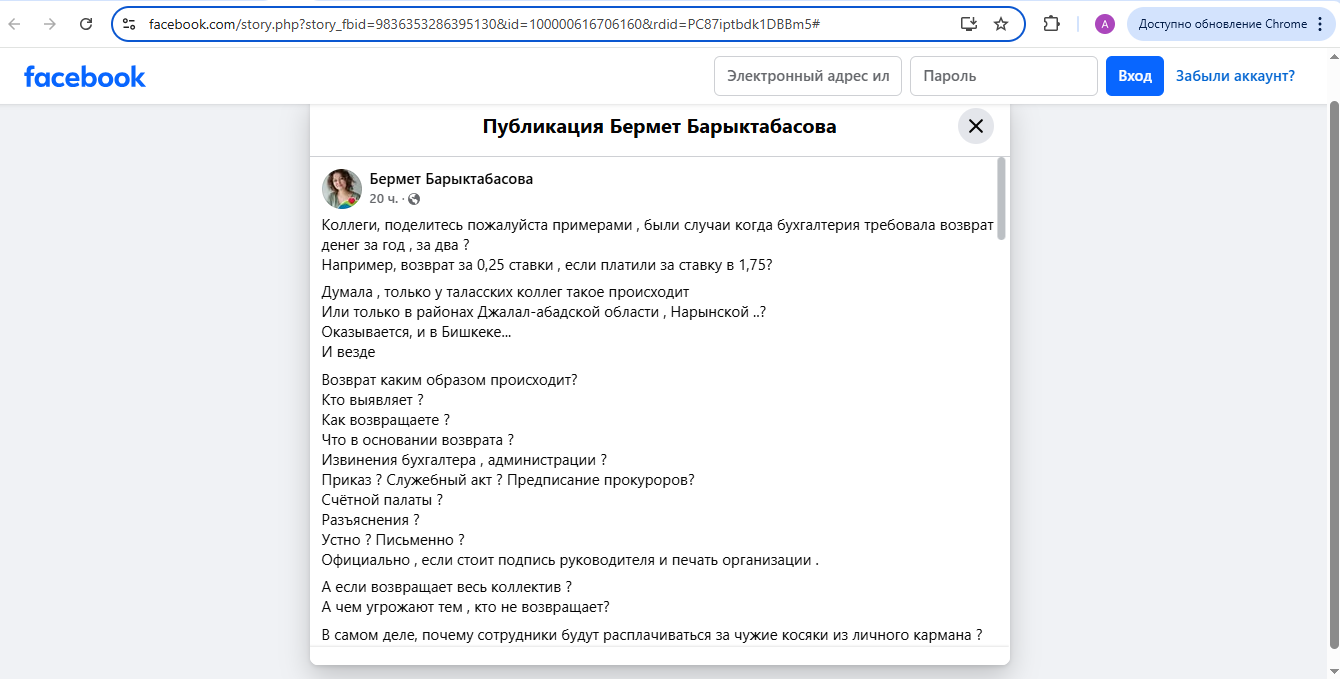Open site information icon in address bar
Viewport: 1340px width, 679px height.
[129, 24]
